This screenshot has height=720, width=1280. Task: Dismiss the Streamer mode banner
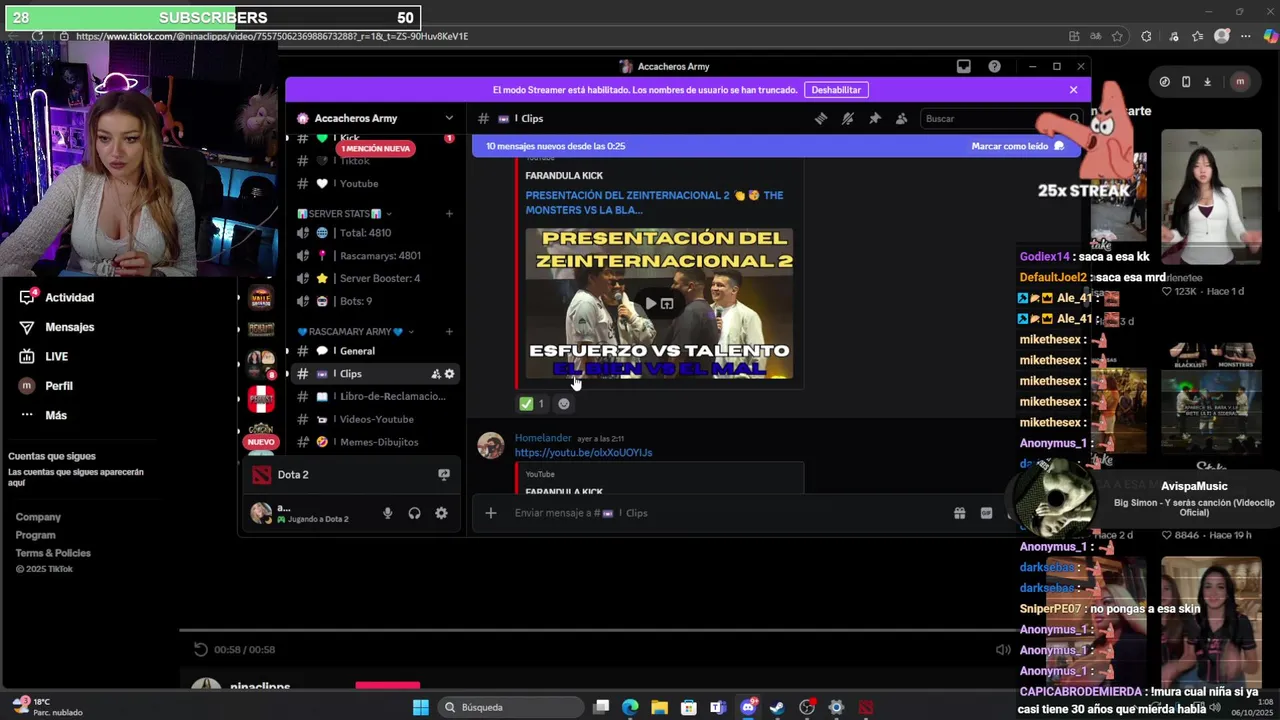[x=1073, y=90]
